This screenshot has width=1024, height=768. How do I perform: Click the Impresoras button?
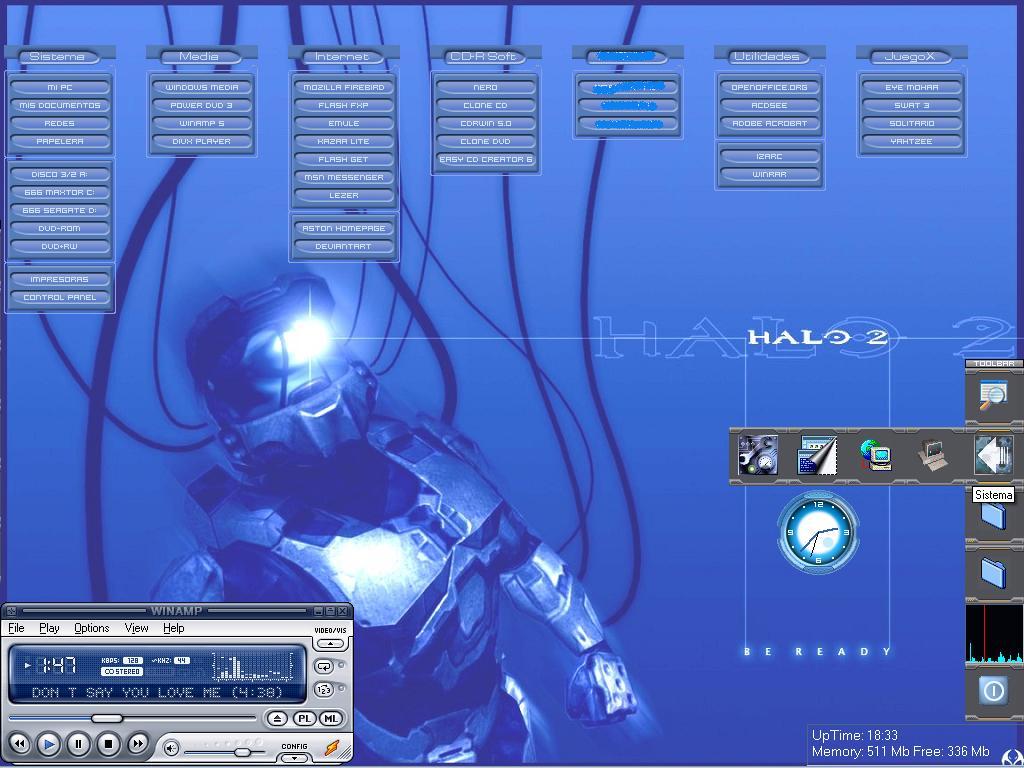[59, 280]
